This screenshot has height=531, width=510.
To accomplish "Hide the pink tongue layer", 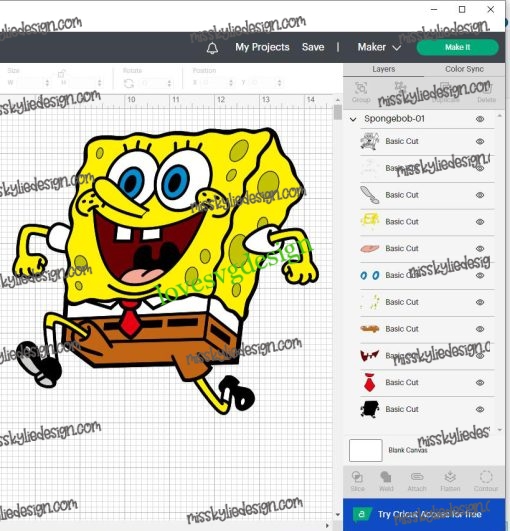I will pyautogui.click(x=480, y=249).
